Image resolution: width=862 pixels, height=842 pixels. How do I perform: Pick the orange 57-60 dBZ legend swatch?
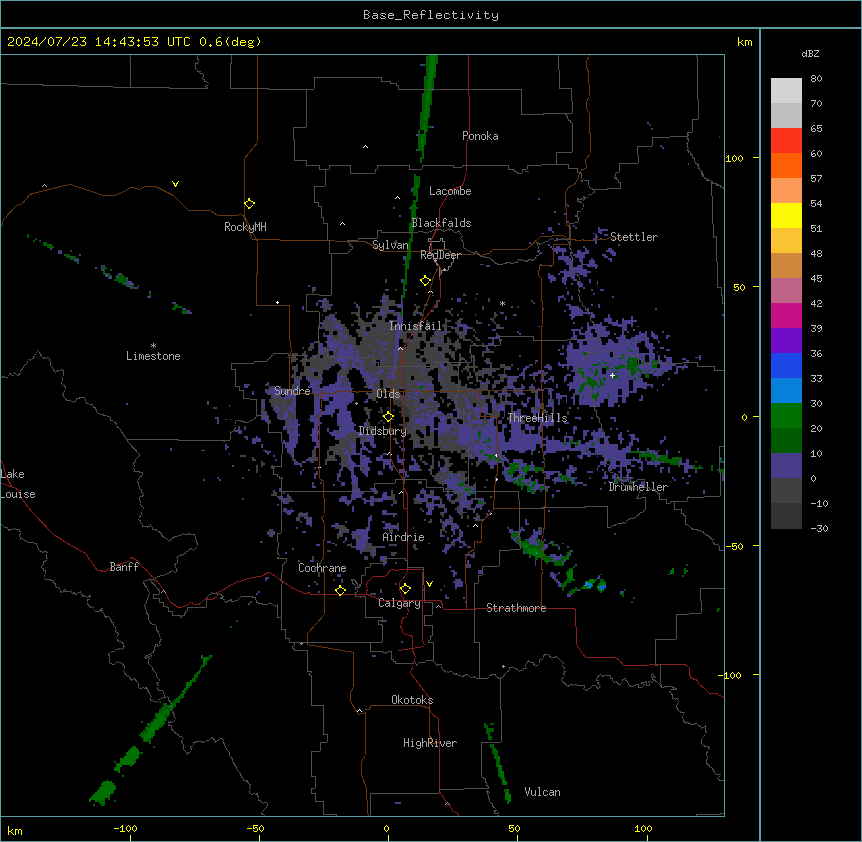786,165
